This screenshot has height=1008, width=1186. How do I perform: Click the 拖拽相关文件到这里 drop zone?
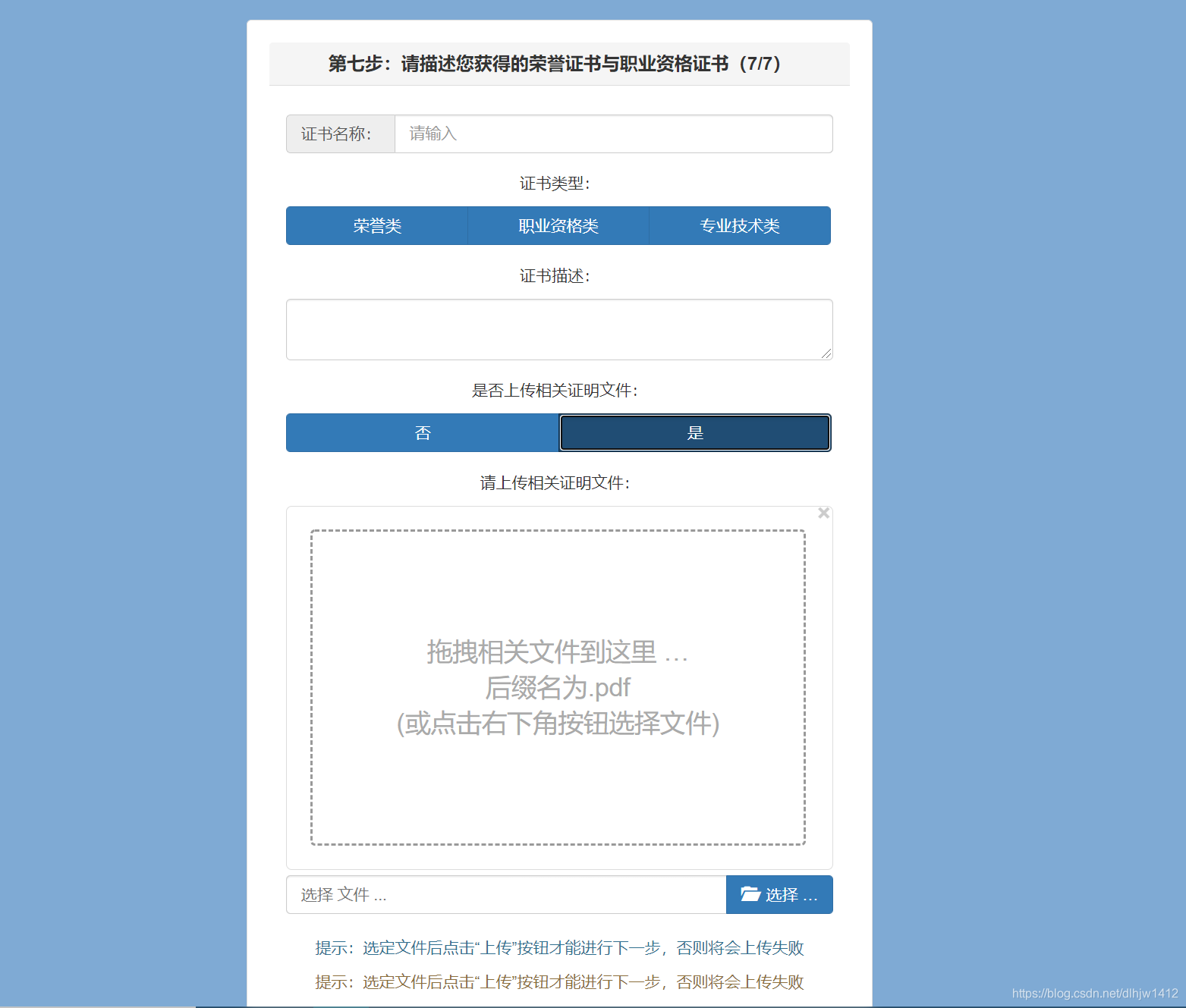pos(558,687)
